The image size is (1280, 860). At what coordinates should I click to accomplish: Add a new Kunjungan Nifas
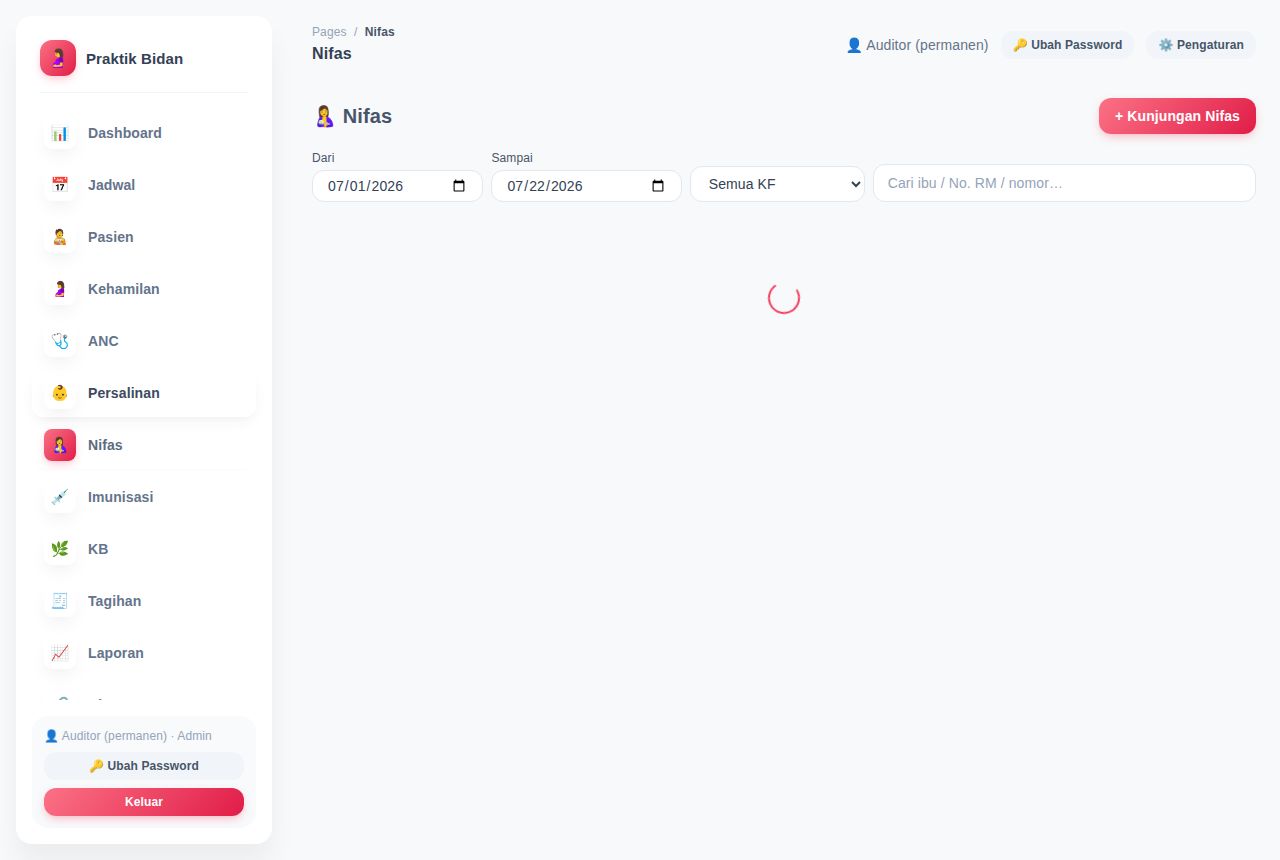click(x=1177, y=116)
